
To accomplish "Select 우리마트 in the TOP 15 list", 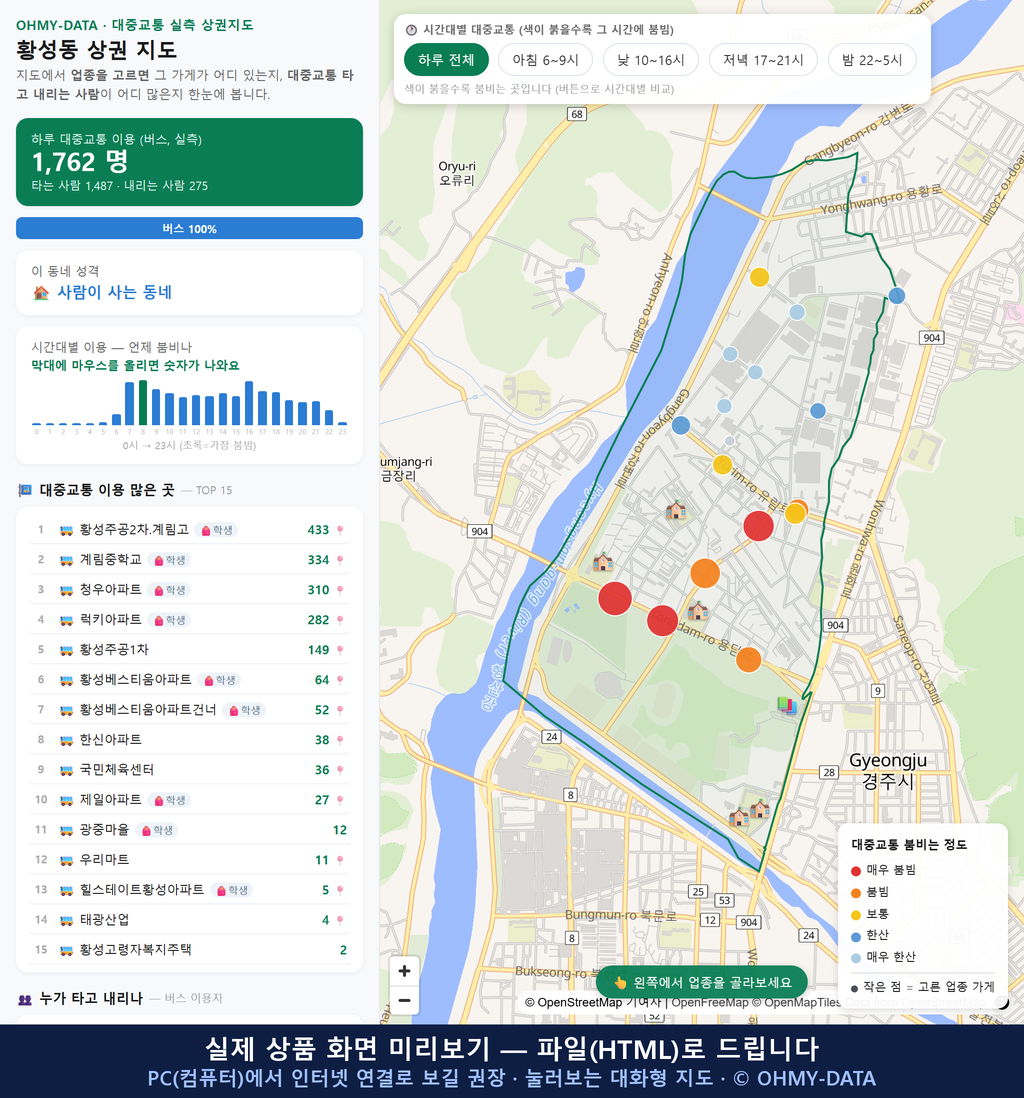I will [x=189, y=861].
